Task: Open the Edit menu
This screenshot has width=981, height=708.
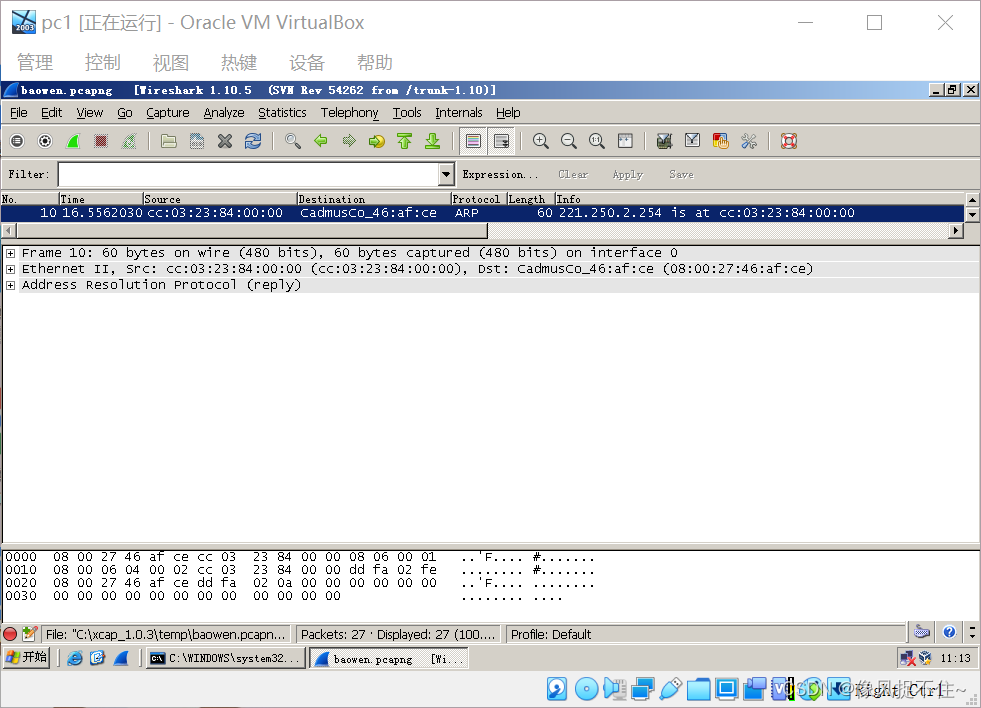Action: coord(51,113)
